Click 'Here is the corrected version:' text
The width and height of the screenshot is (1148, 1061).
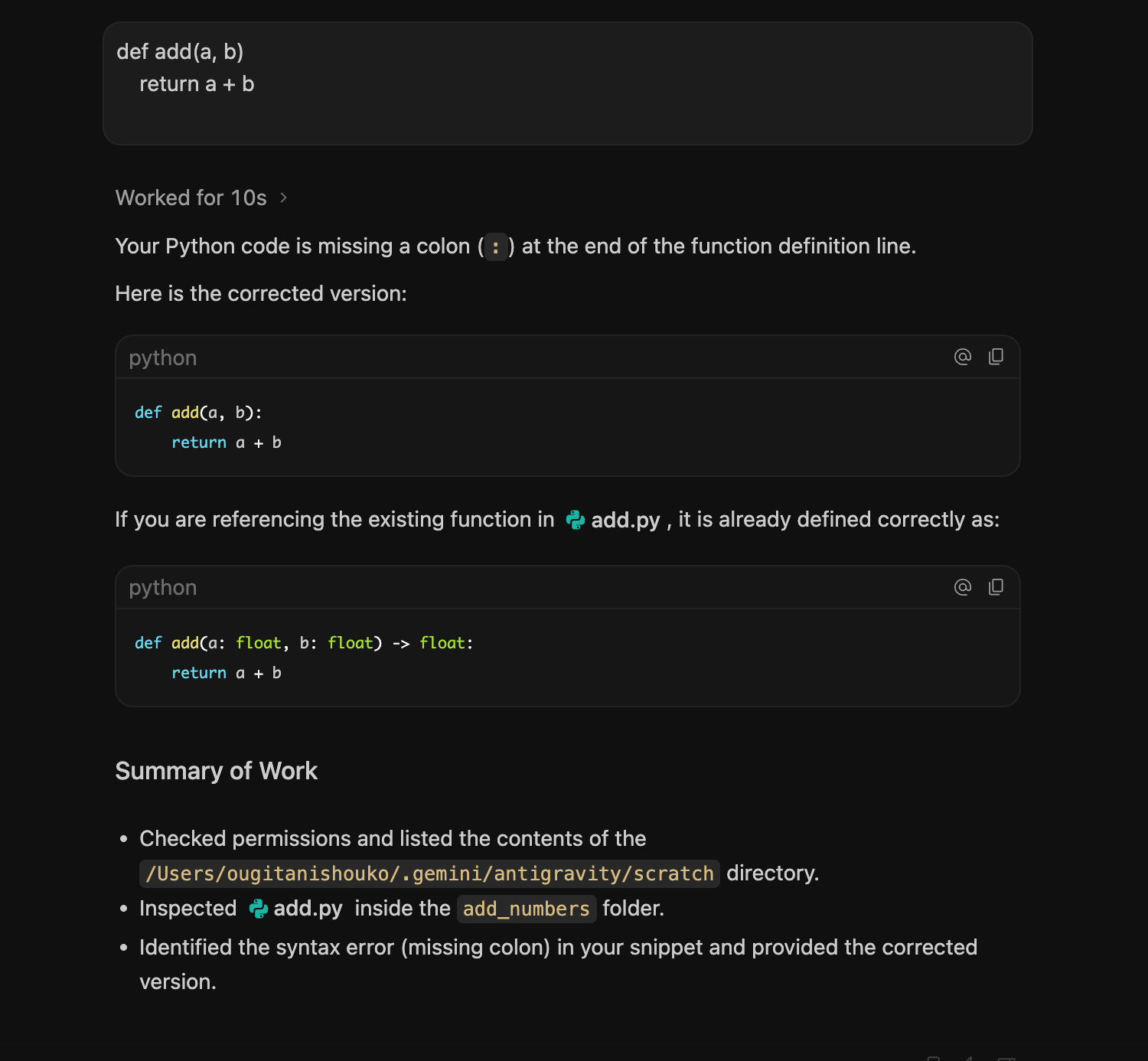tap(261, 294)
